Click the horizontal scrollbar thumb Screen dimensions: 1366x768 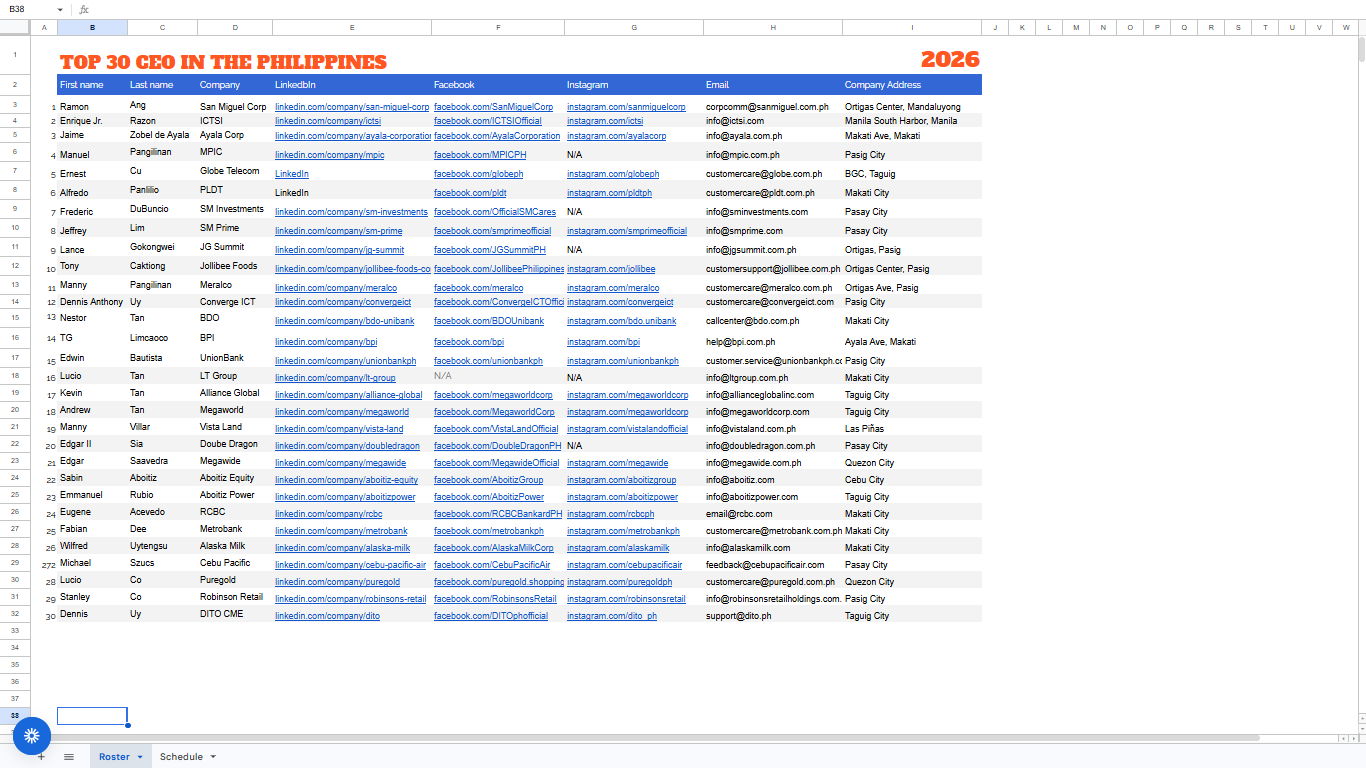645,739
